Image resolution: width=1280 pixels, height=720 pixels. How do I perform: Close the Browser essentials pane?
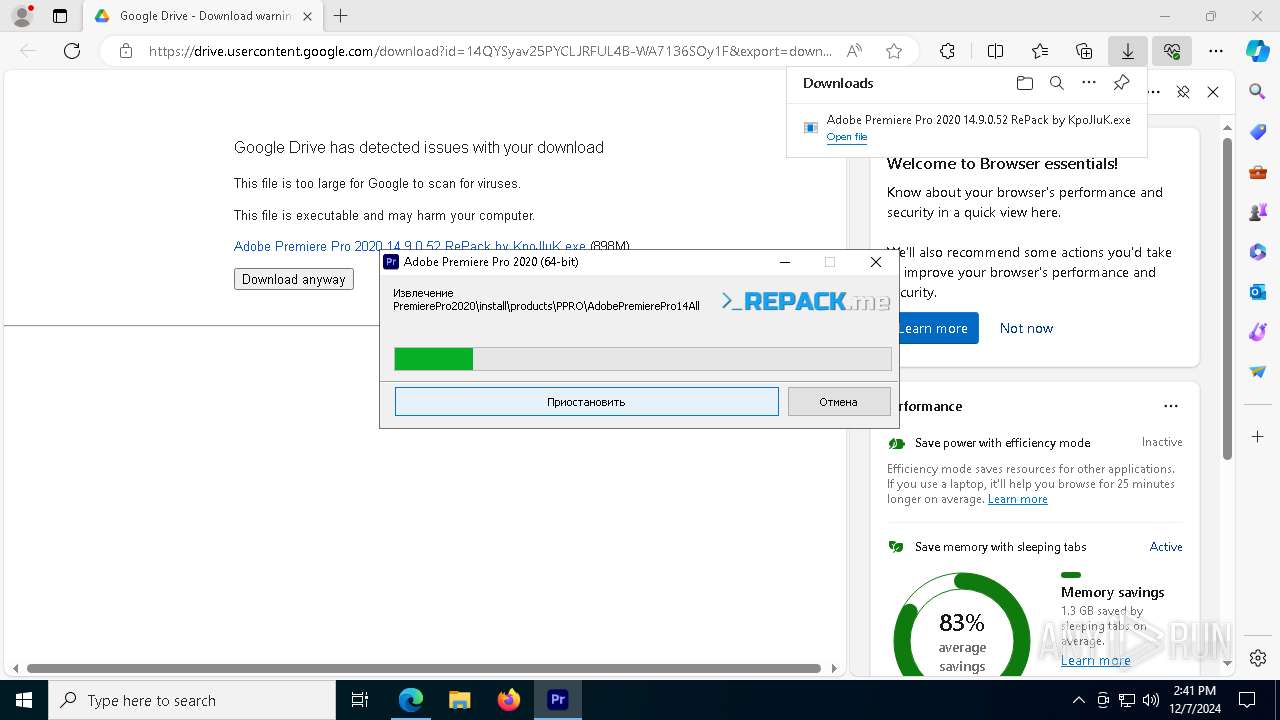pyautogui.click(x=1213, y=92)
